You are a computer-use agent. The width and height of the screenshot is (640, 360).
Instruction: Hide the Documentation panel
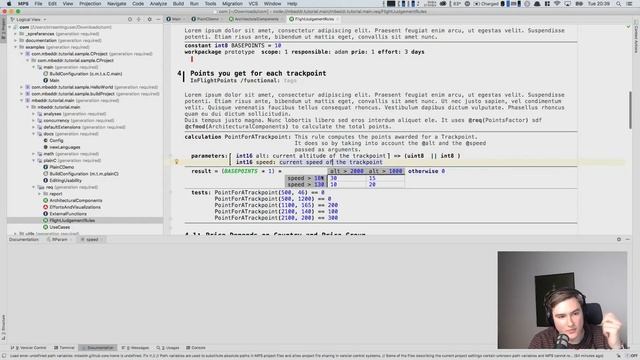click(628, 240)
